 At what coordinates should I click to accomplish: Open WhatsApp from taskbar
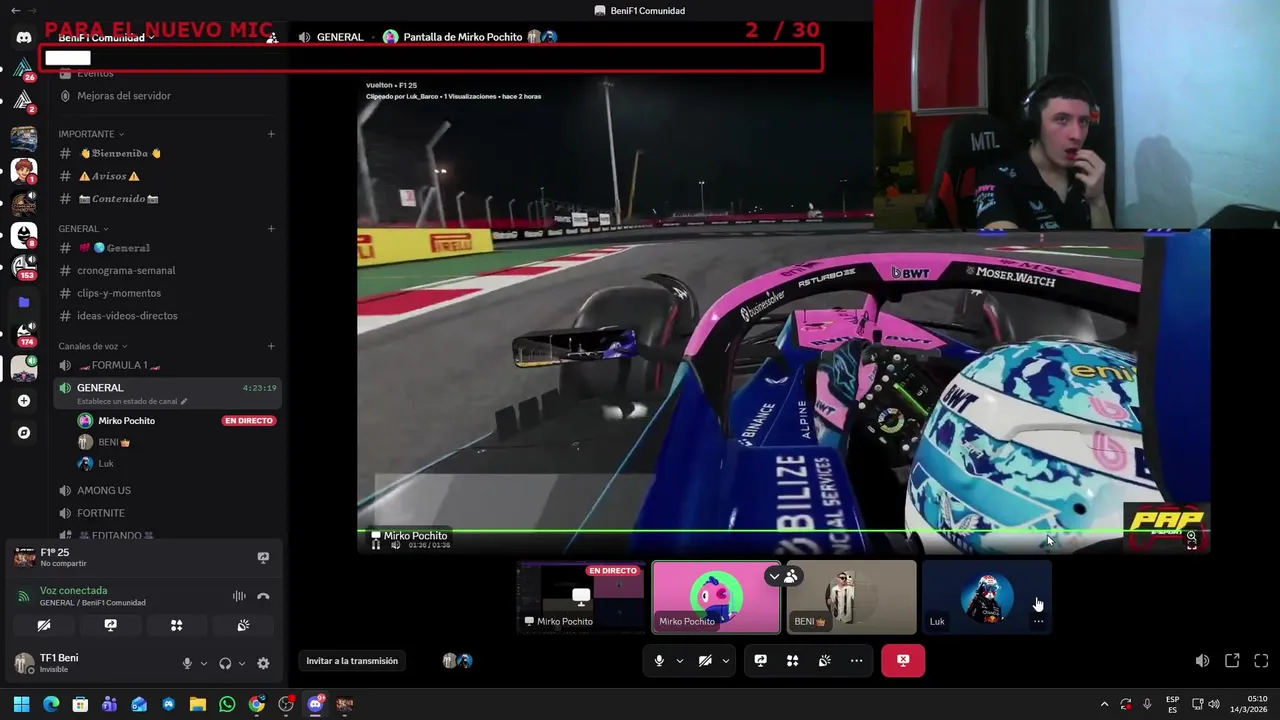[x=227, y=705]
